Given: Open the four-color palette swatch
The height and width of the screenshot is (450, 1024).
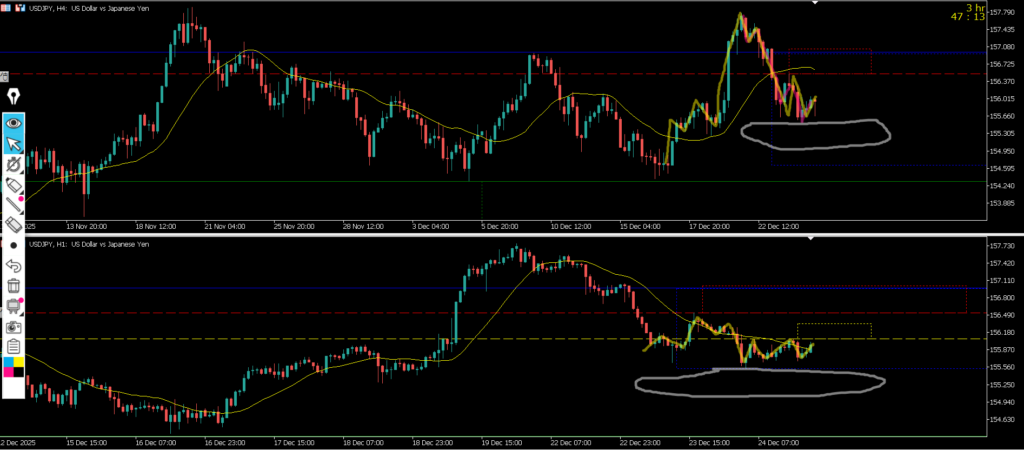Looking at the screenshot, I should pyautogui.click(x=14, y=367).
